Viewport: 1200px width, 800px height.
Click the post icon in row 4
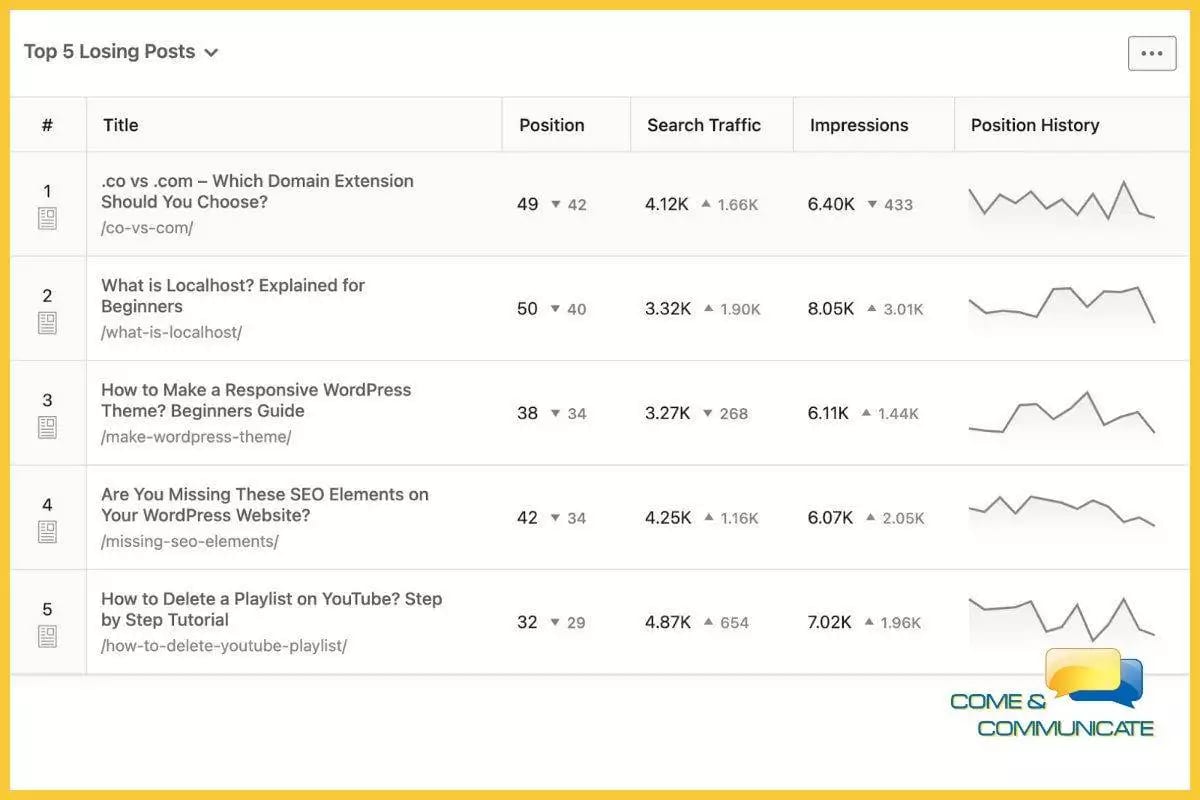pyautogui.click(x=47, y=532)
